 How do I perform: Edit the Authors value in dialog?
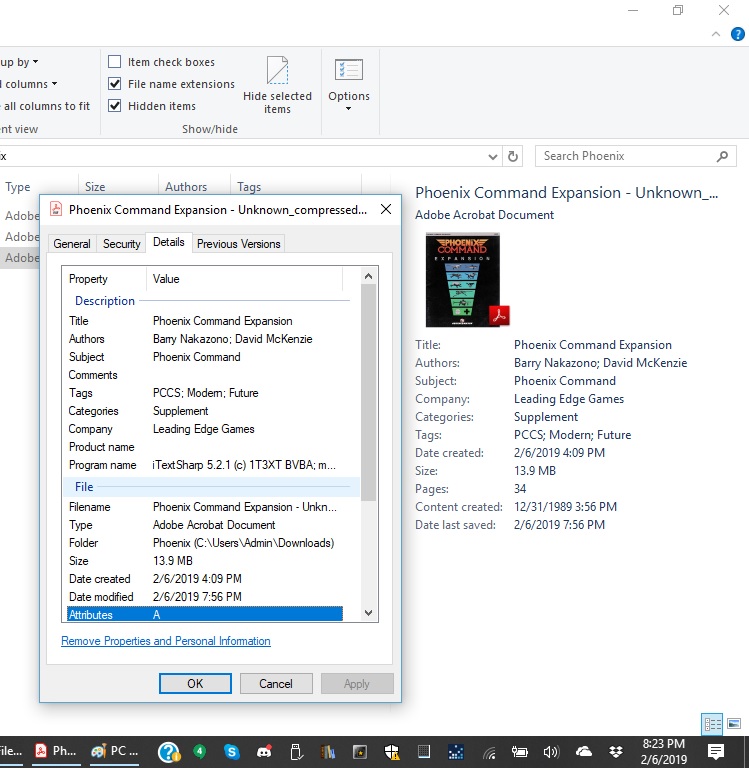[x=232, y=339]
